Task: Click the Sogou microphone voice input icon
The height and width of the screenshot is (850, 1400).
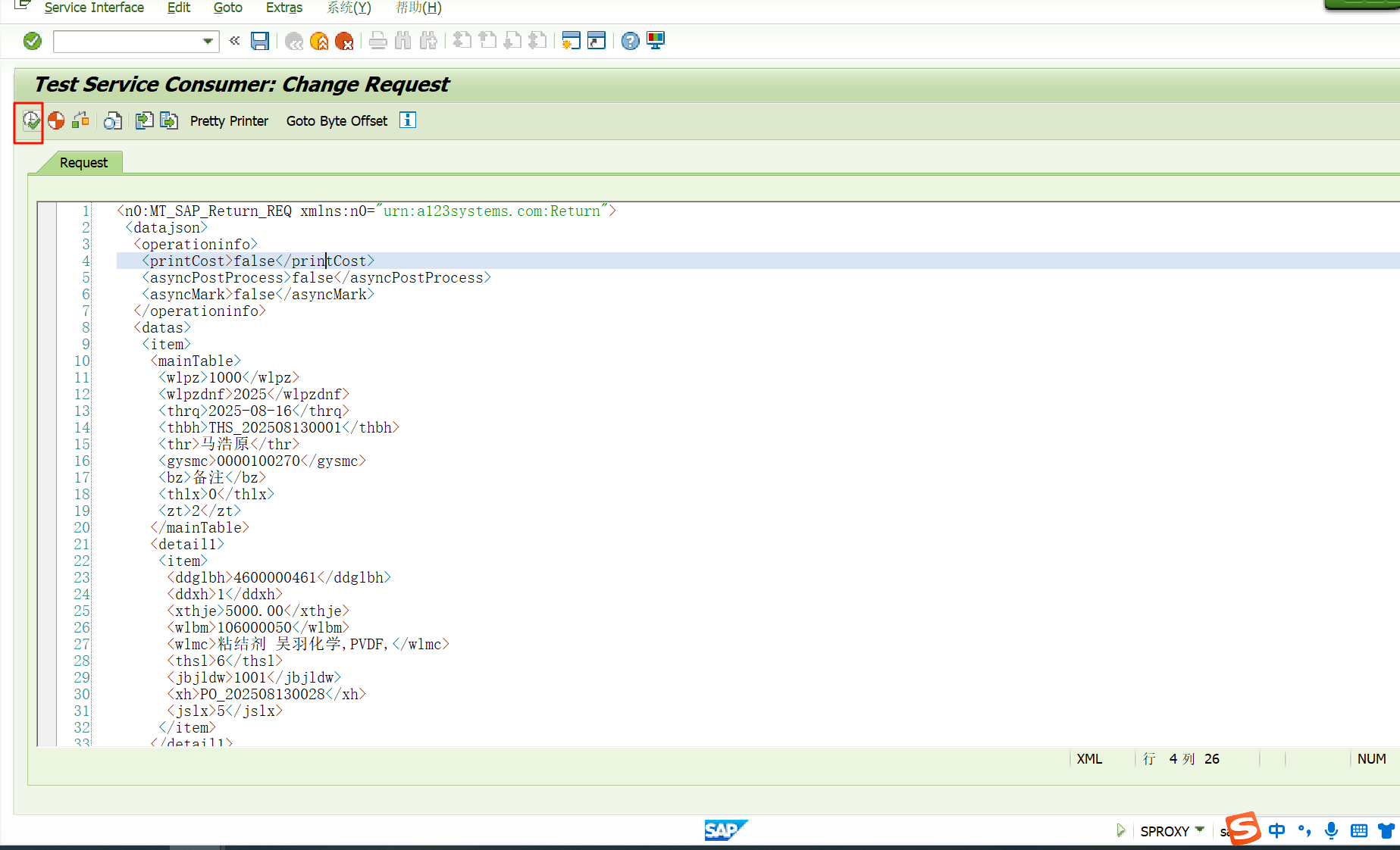Action: 1331,830
